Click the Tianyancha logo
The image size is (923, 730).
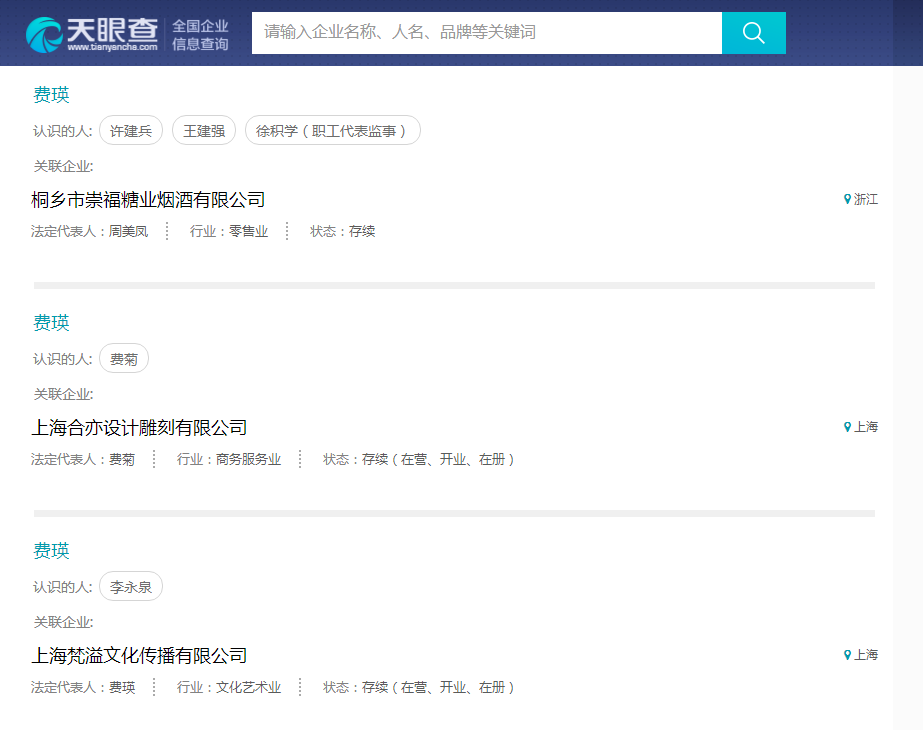tap(92, 33)
